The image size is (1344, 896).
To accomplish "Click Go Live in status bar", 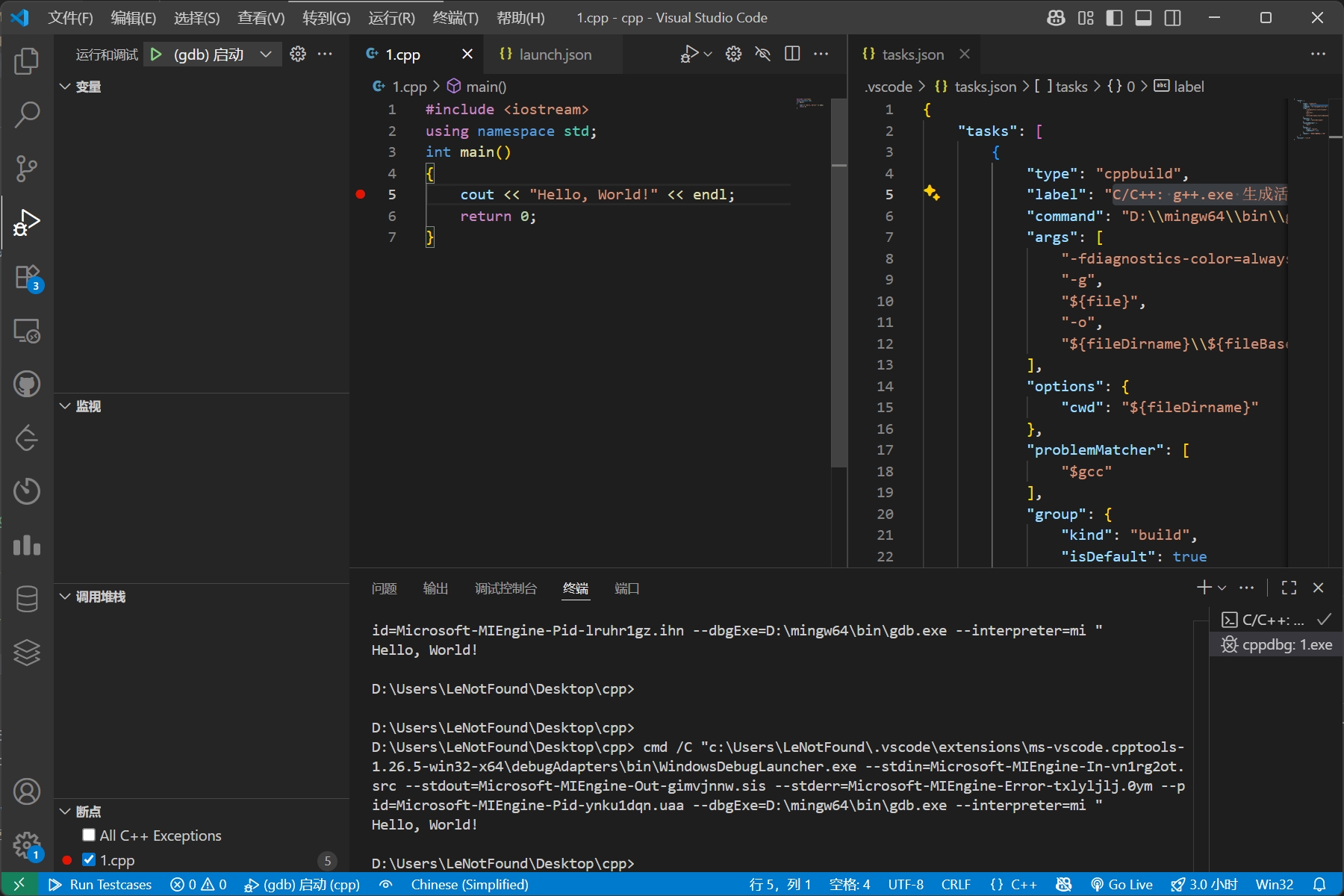I will click(x=1121, y=885).
